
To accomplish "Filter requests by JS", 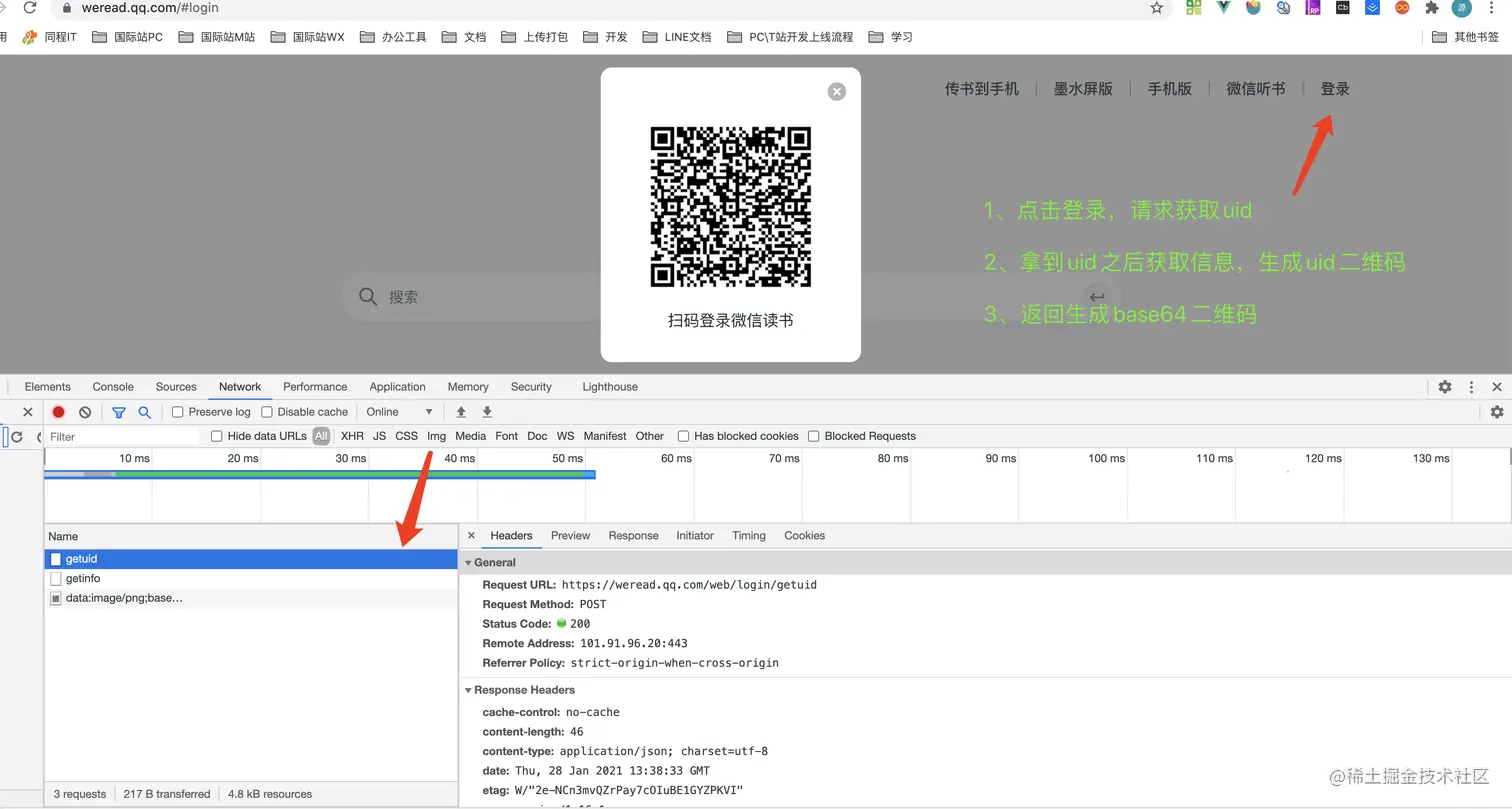I will click(x=380, y=436).
